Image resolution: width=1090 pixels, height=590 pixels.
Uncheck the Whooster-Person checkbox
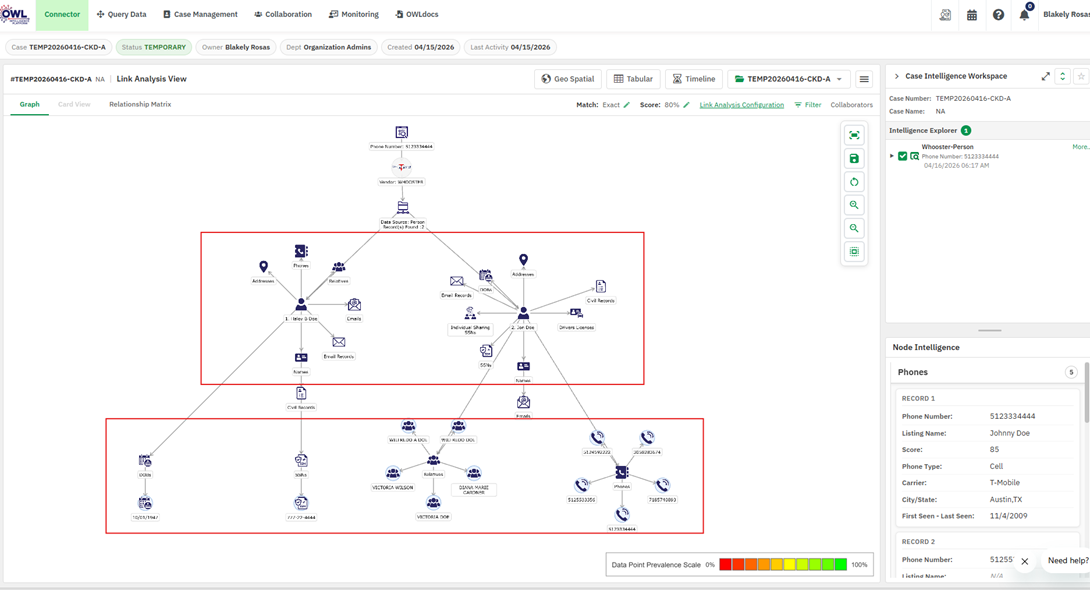(x=902, y=156)
